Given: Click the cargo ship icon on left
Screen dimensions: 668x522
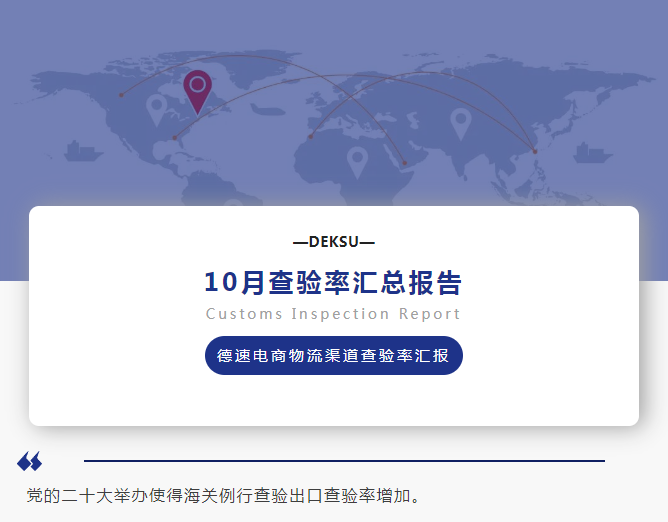Looking at the screenshot, I should pyautogui.click(x=83, y=152).
